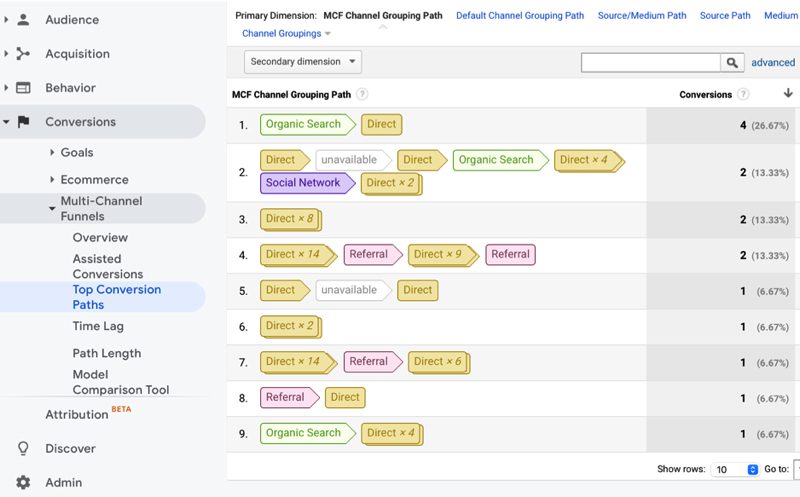Sort by the Conversions down arrow
The height and width of the screenshot is (497, 800).
click(788, 93)
